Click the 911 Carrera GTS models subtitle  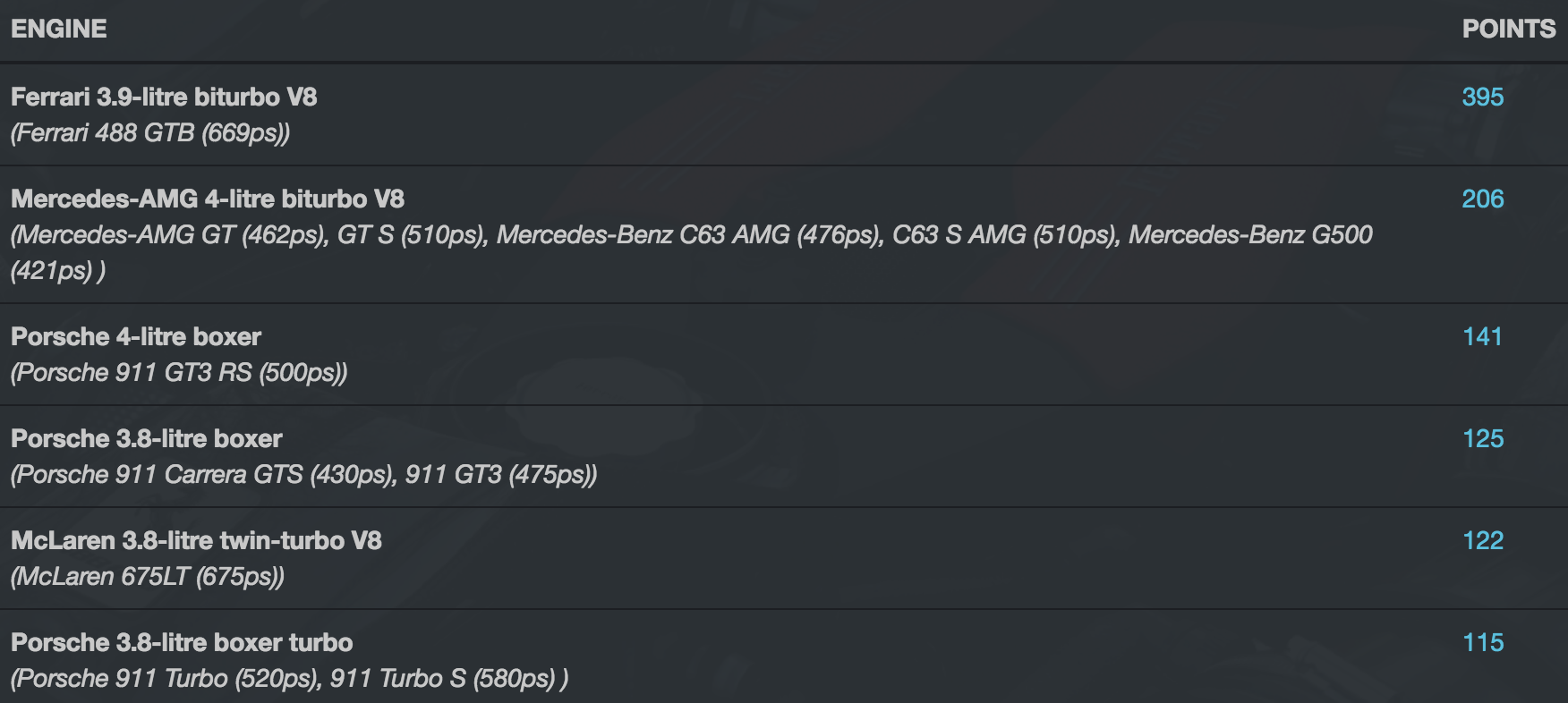coord(303,474)
